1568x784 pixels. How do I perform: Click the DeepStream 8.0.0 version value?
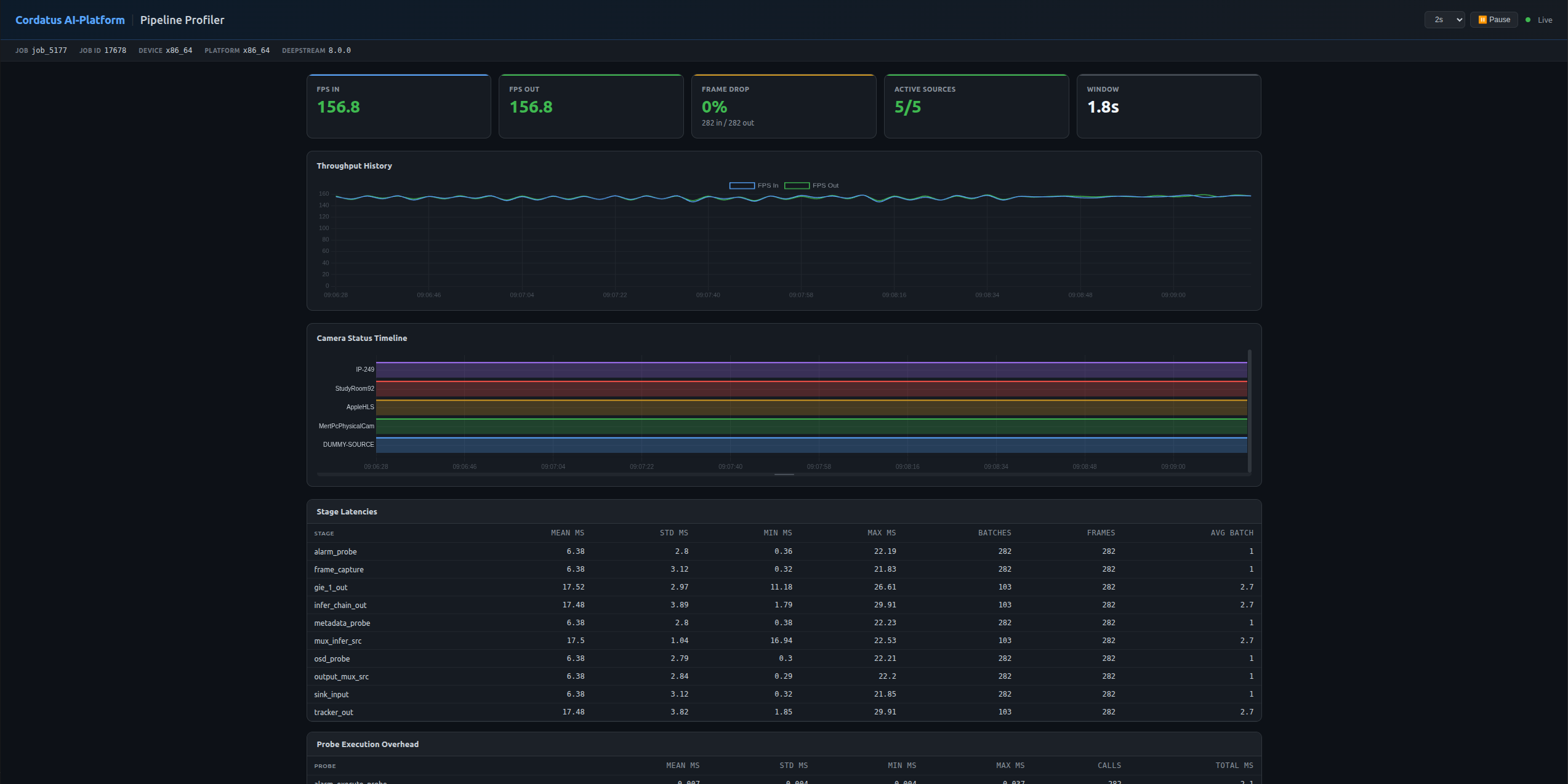point(339,50)
